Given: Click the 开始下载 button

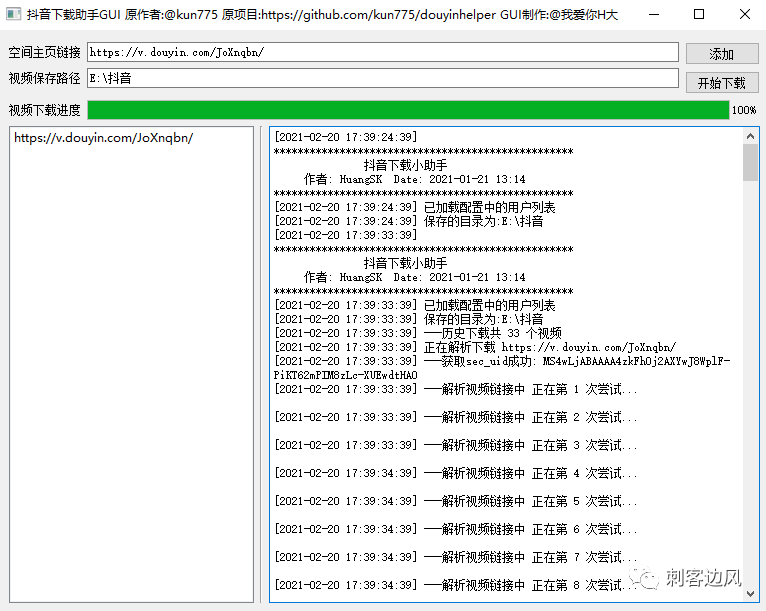Looking at the screenshot, I should pos(722,83).
